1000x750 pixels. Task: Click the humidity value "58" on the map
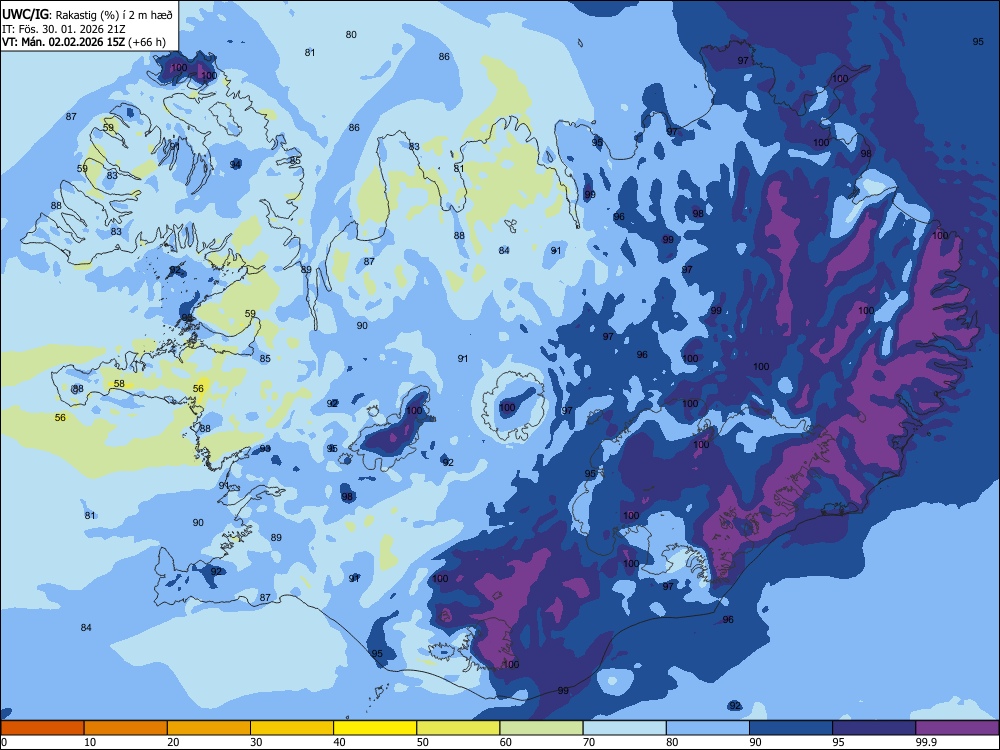[119, 384]
